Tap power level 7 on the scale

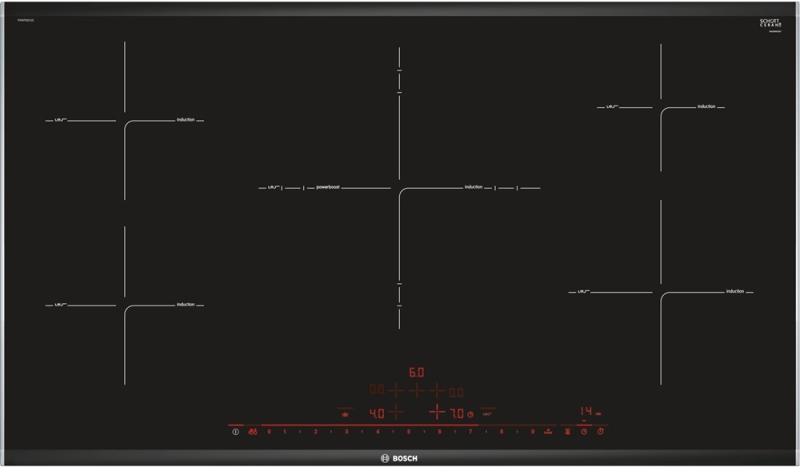470,432
